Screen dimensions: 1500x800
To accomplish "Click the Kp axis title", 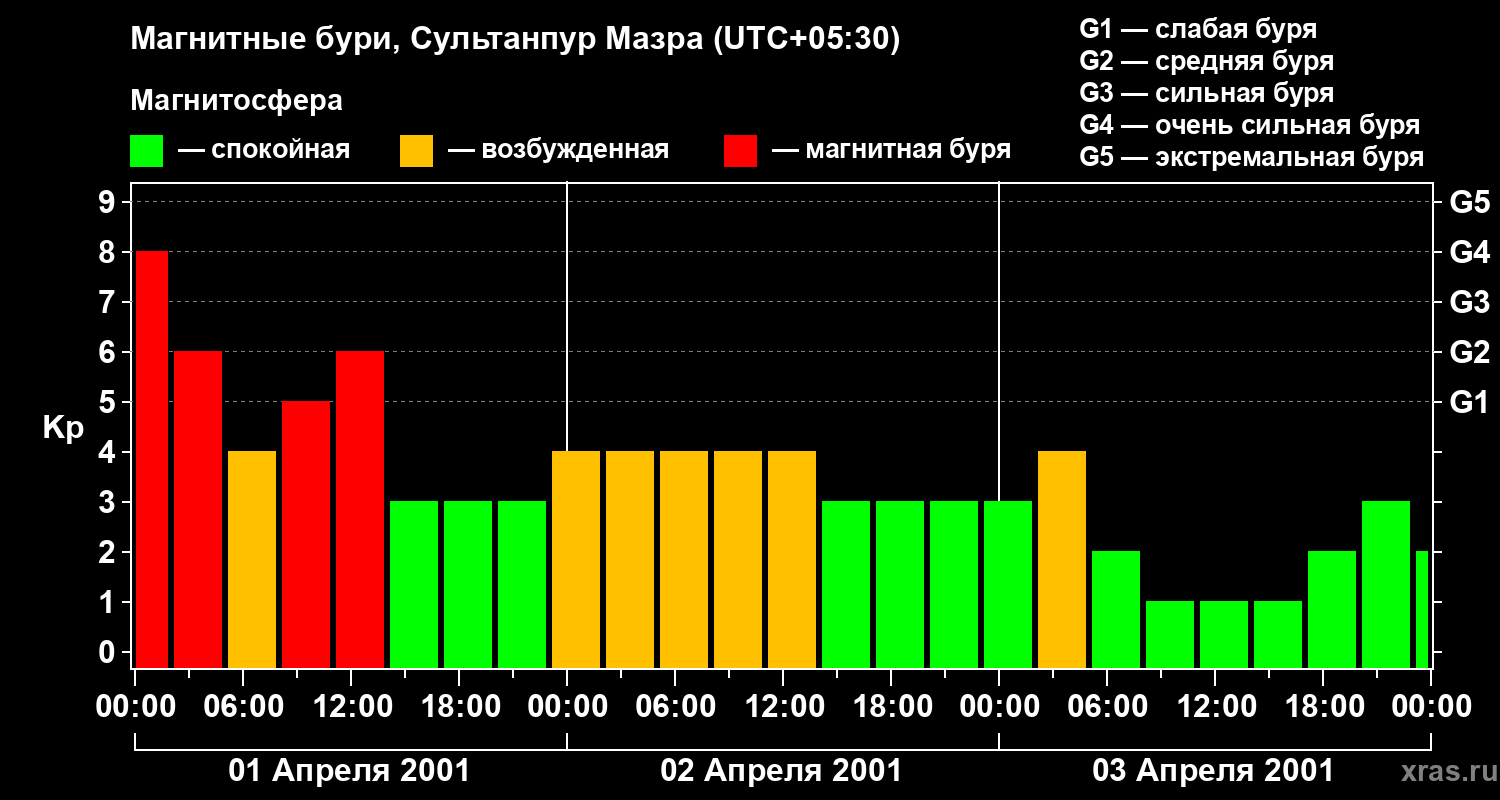I will pos(64,428).
